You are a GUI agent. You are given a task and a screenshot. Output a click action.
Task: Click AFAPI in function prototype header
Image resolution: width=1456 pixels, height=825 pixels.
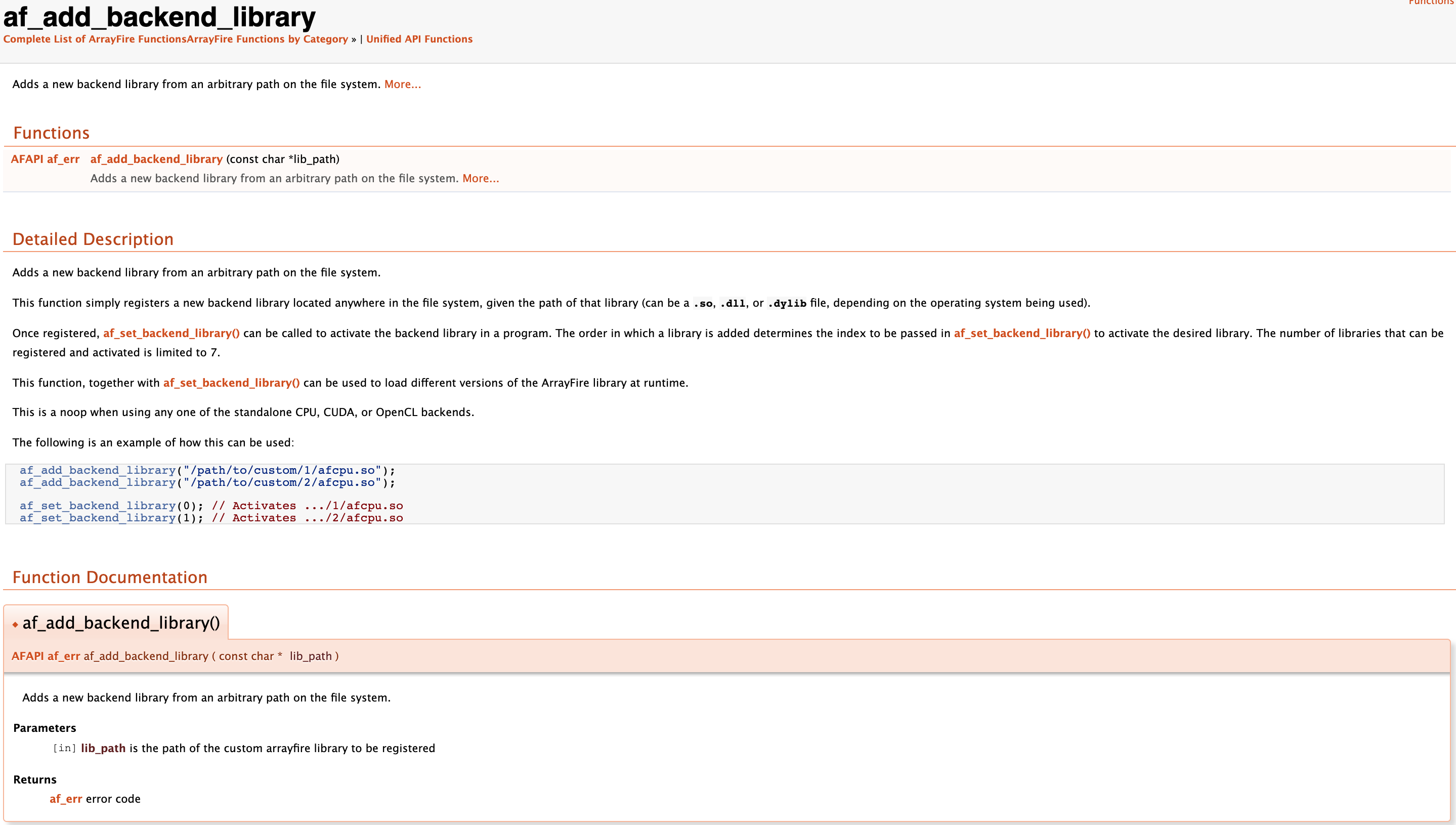click(27, 656)
